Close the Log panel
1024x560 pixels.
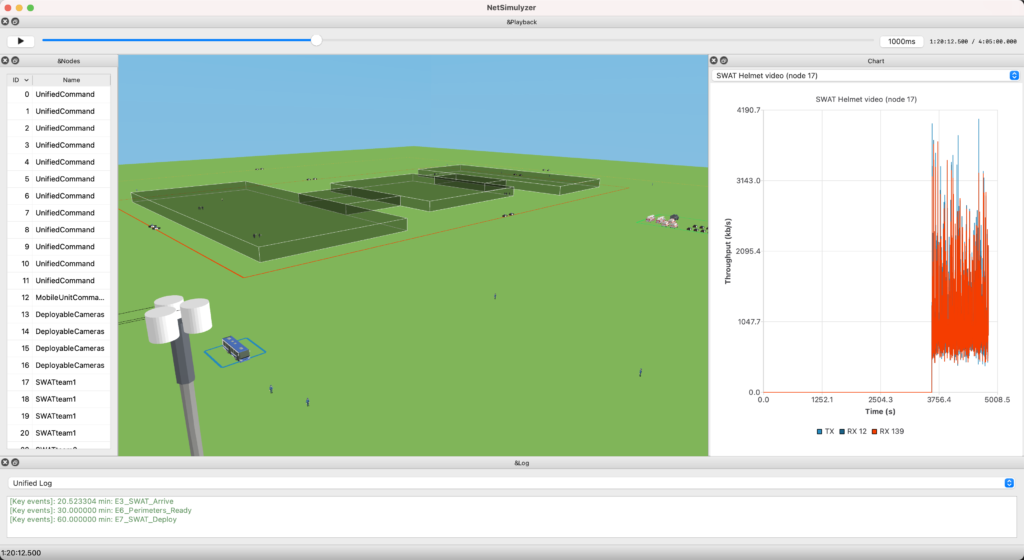(x=5, y=463)
